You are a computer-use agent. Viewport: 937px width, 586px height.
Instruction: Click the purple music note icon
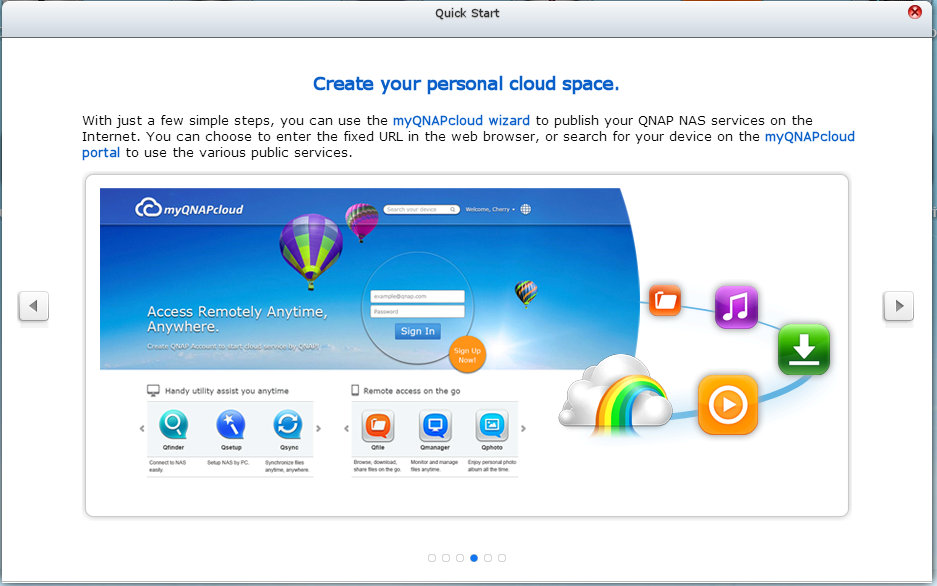click(736, 307)
